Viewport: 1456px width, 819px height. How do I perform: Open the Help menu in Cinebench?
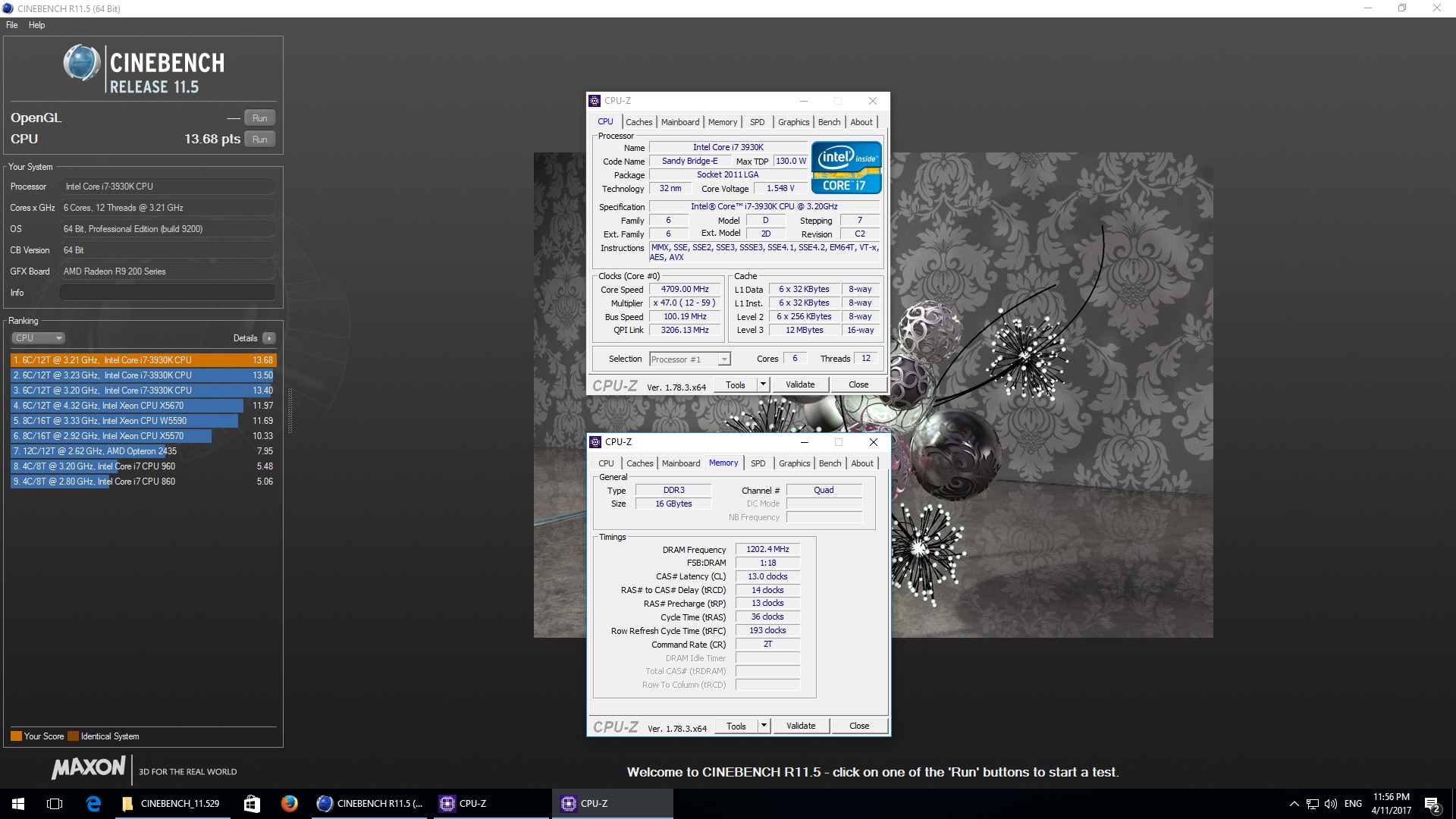[36, 25]
